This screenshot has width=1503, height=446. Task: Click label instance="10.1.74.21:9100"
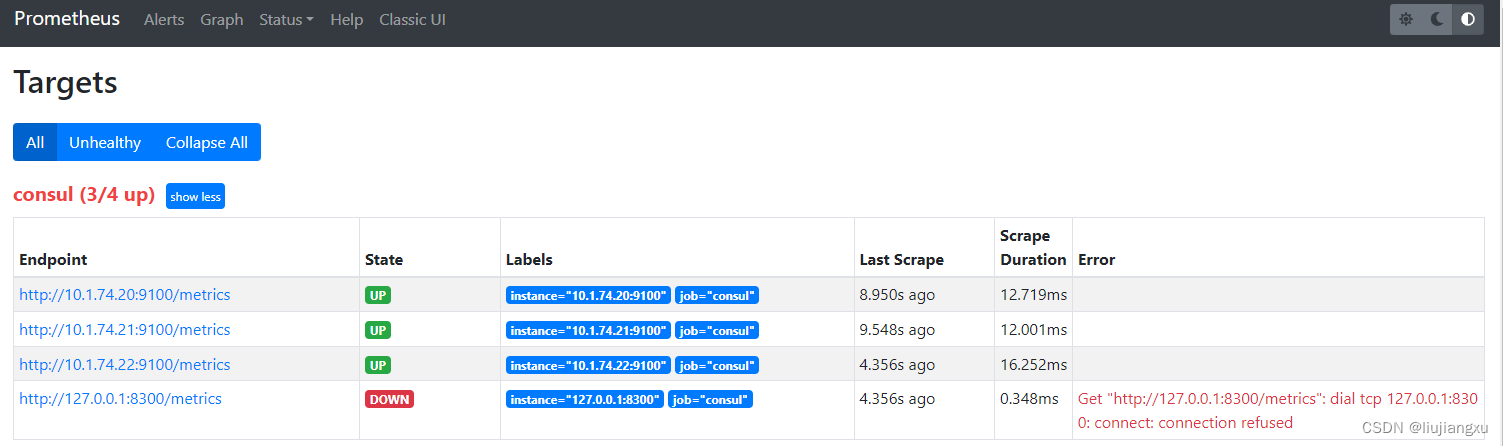(x=588, y=331)
